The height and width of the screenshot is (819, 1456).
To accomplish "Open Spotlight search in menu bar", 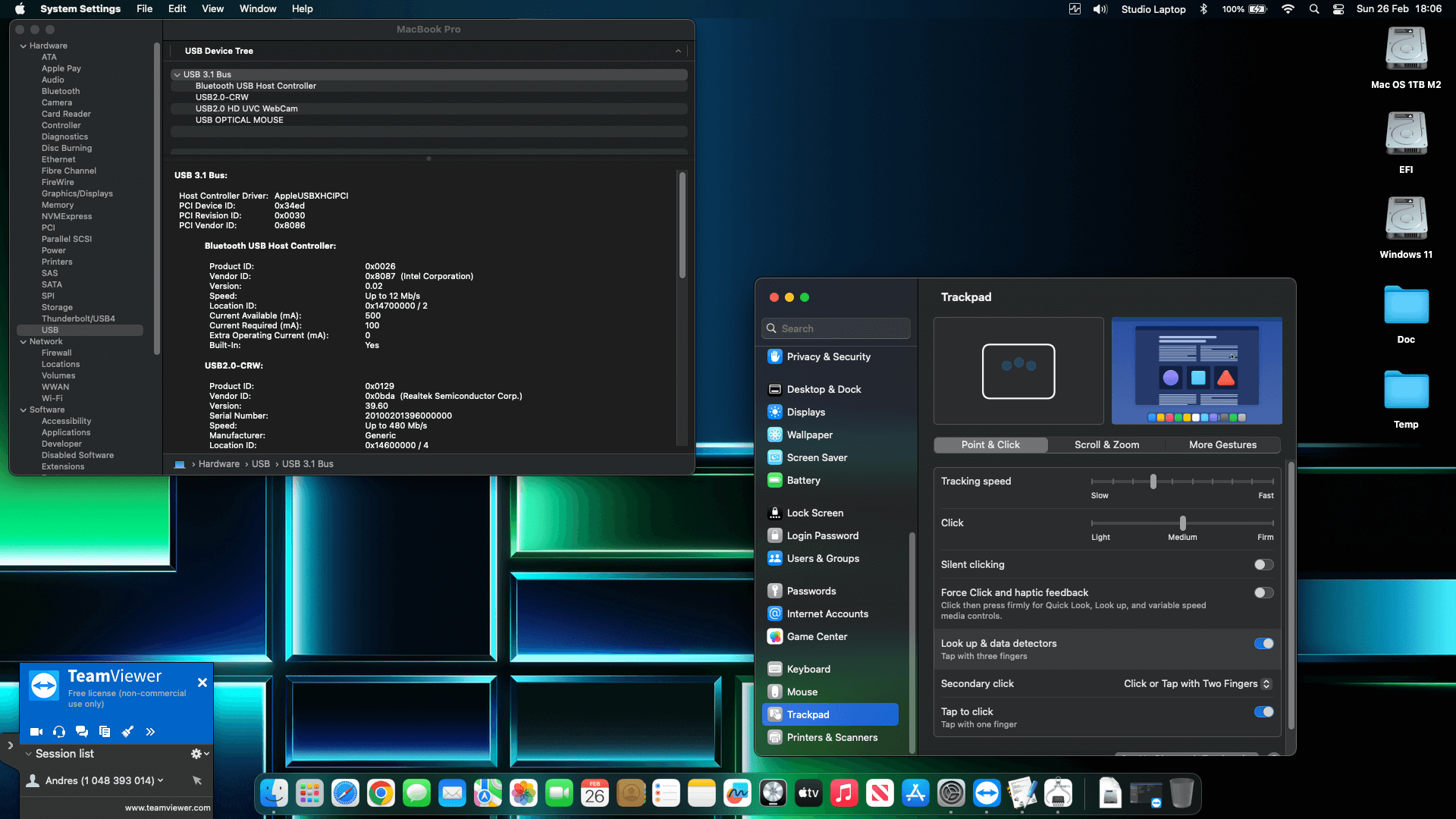I will (x=1314, y=9).
